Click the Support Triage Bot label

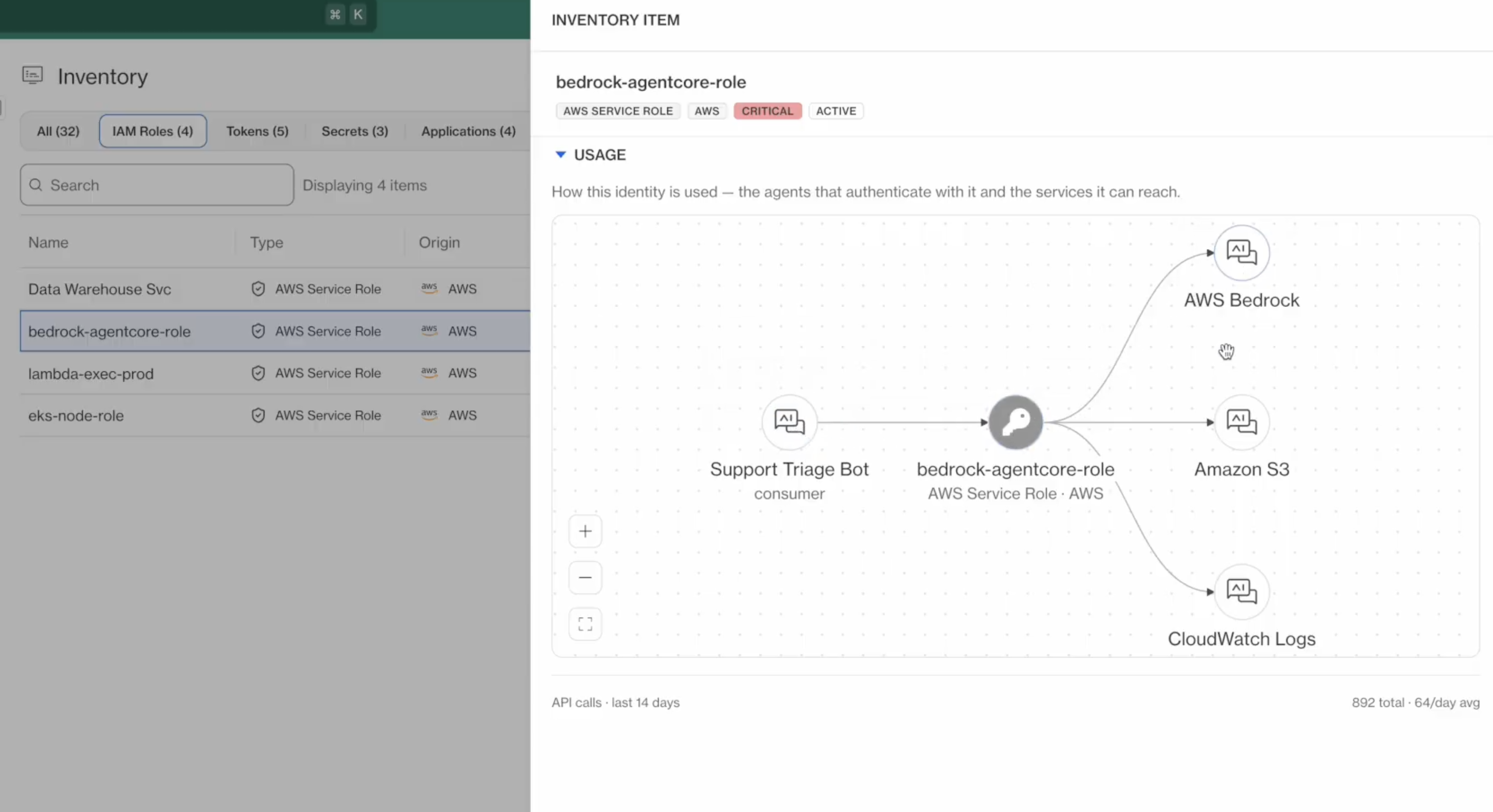(x=789, y=469)
